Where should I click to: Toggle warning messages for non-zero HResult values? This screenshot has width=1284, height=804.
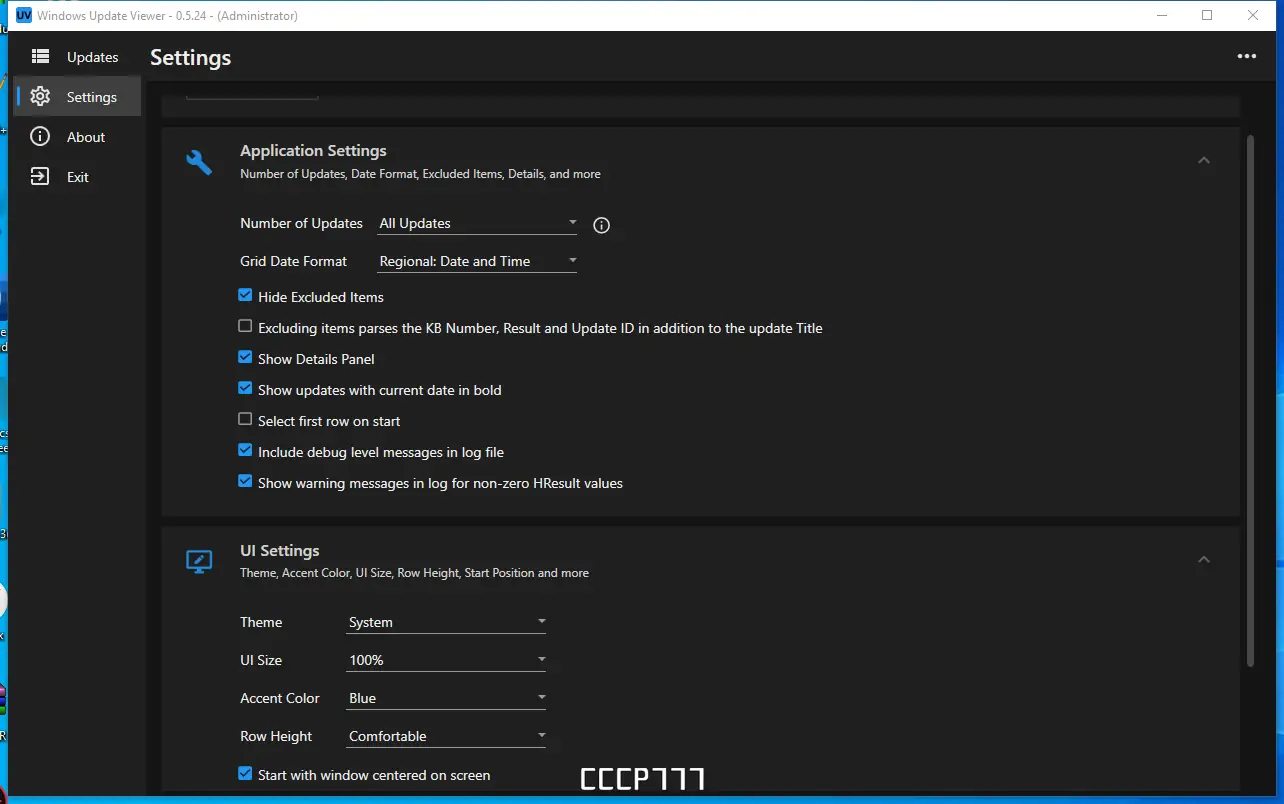[245, 482]
